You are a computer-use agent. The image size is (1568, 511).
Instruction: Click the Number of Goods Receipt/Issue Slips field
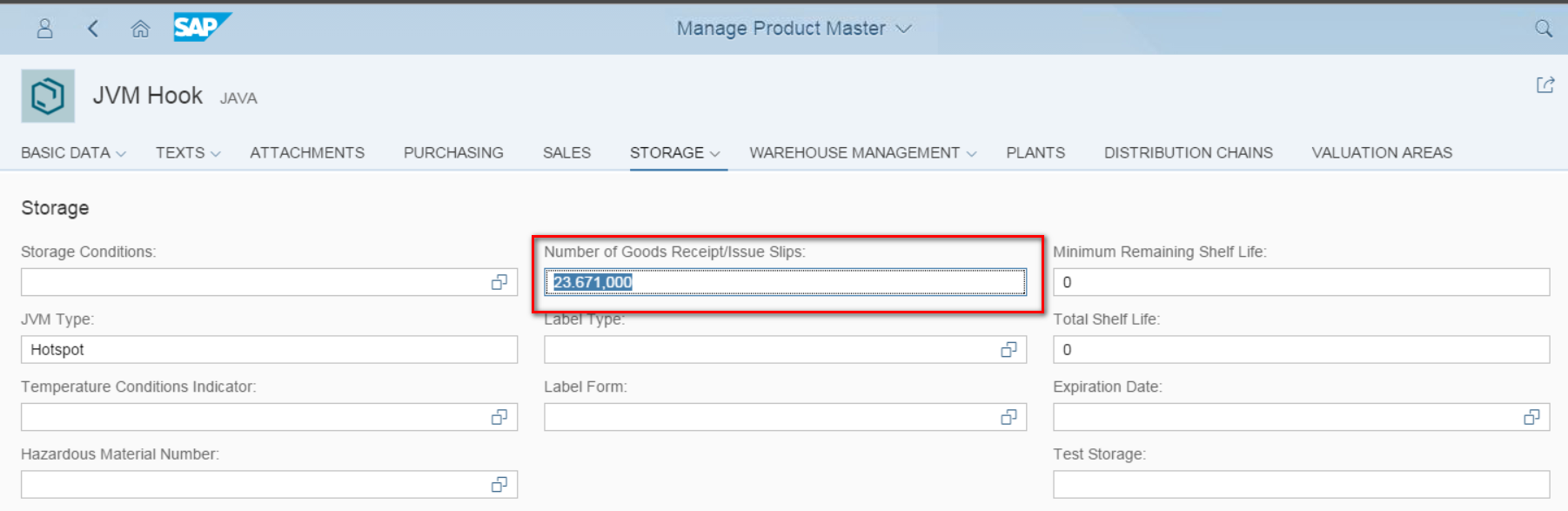coord(785,282)
